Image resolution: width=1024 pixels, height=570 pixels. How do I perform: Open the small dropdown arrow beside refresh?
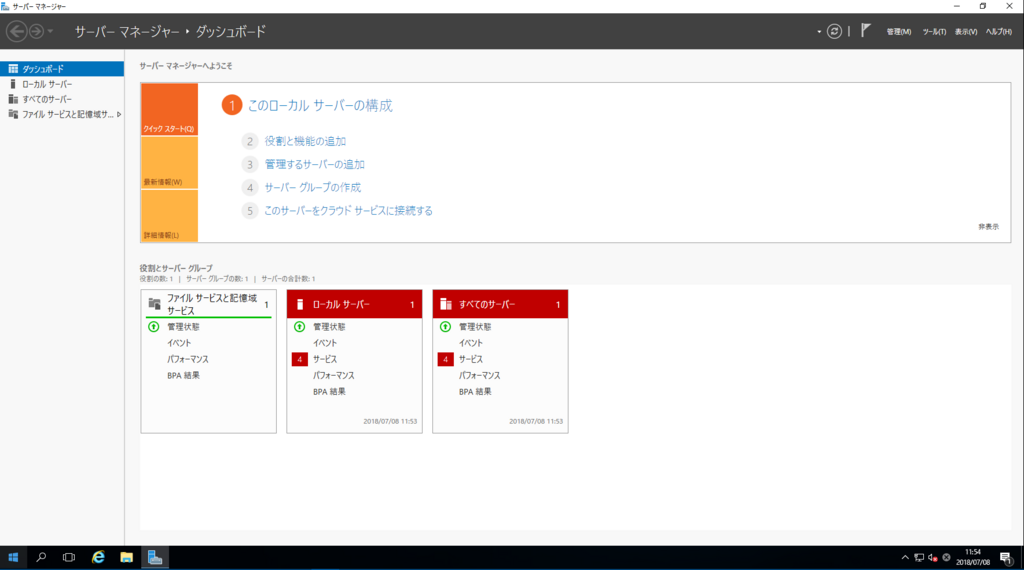[819, 31]
